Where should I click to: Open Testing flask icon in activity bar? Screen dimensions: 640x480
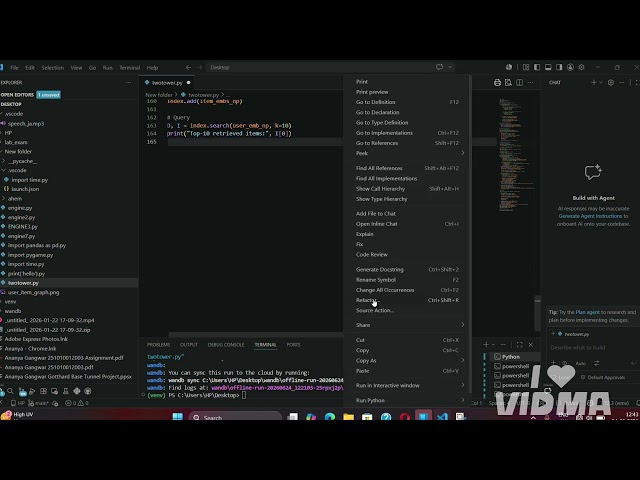(x=65, y=391)
